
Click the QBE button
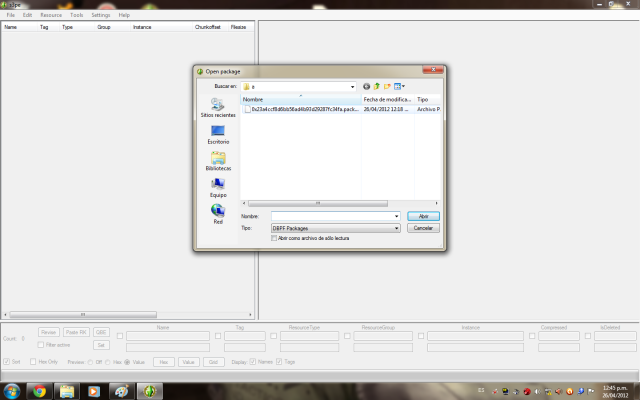click(101, 332)
